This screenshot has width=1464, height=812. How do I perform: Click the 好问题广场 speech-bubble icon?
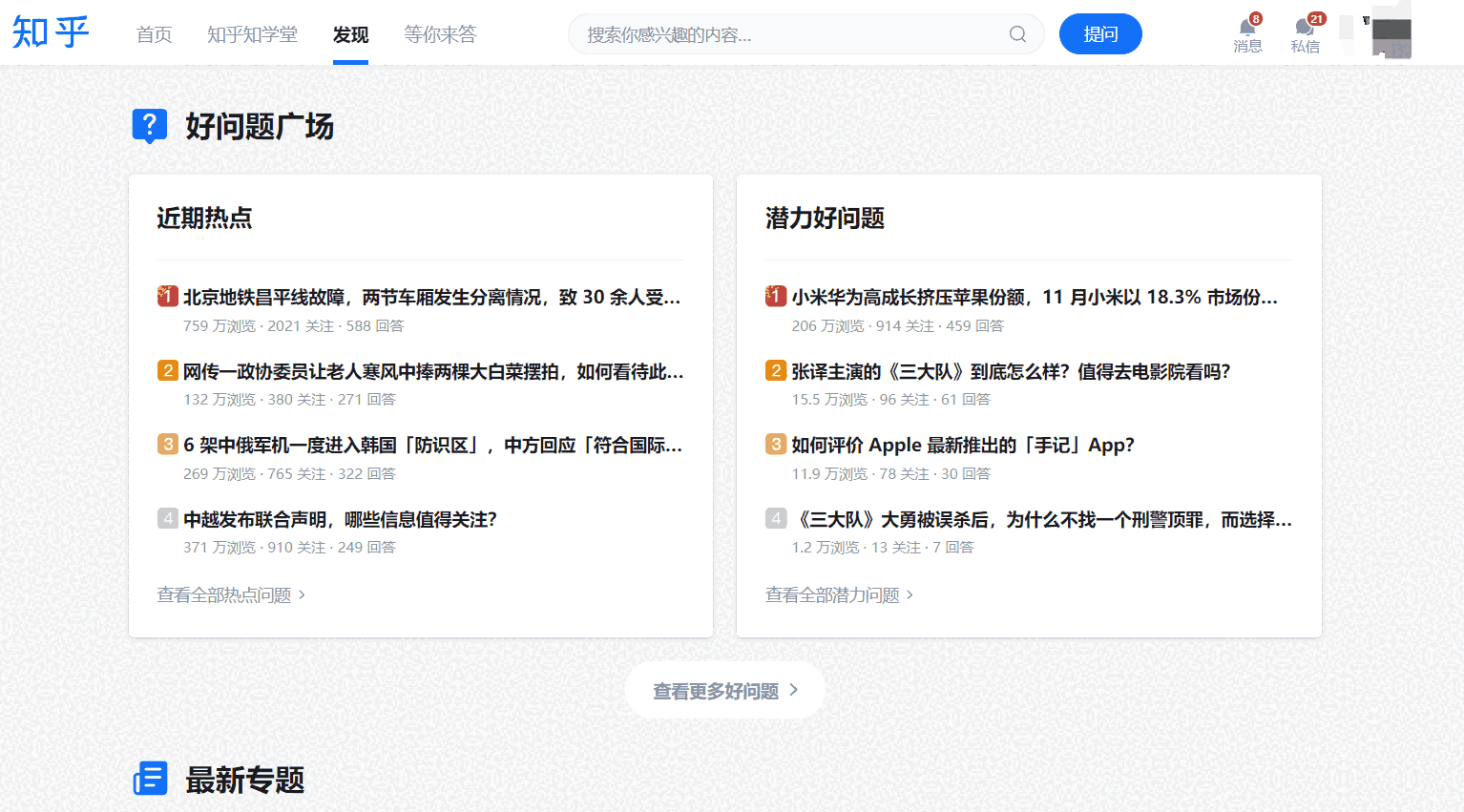150,125
